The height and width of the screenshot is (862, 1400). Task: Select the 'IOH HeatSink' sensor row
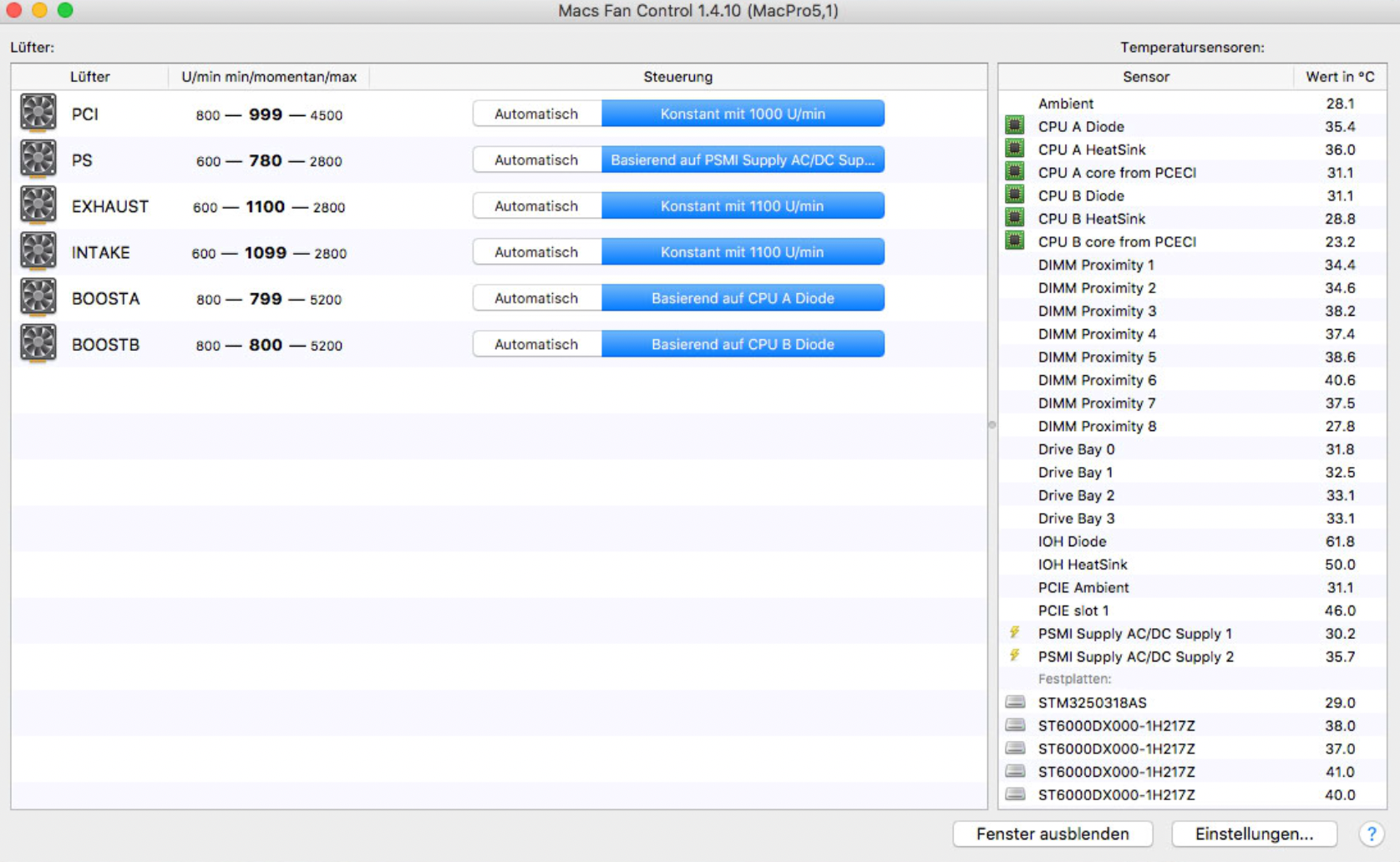point(1193,564)
